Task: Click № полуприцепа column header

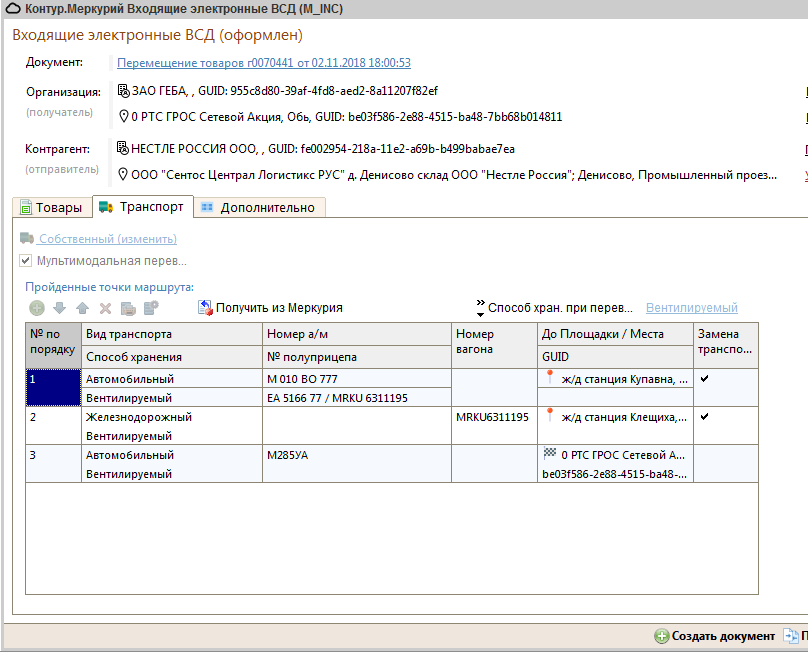Action: click(357, 357)
